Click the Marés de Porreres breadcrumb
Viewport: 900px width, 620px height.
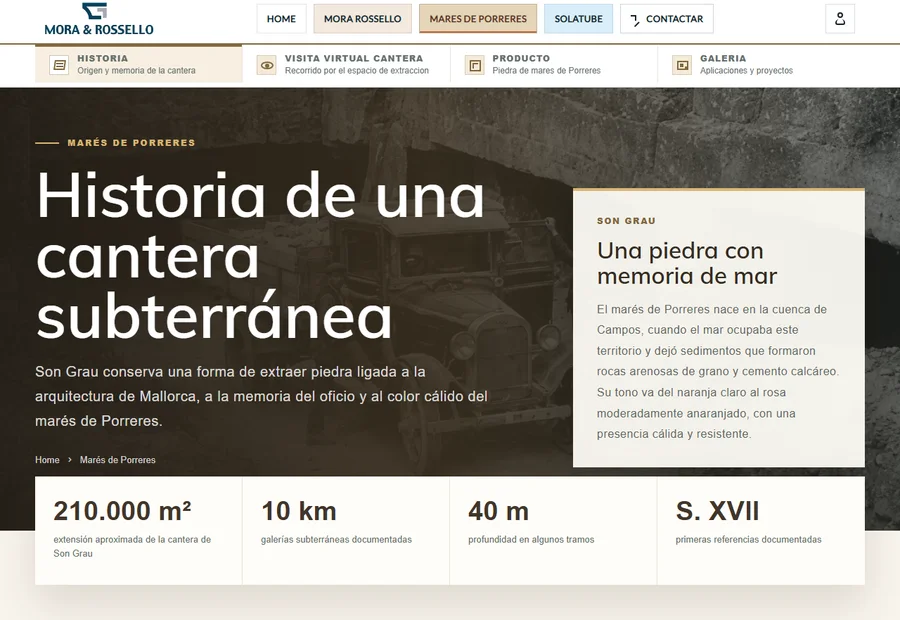click(x=118, y=460)
